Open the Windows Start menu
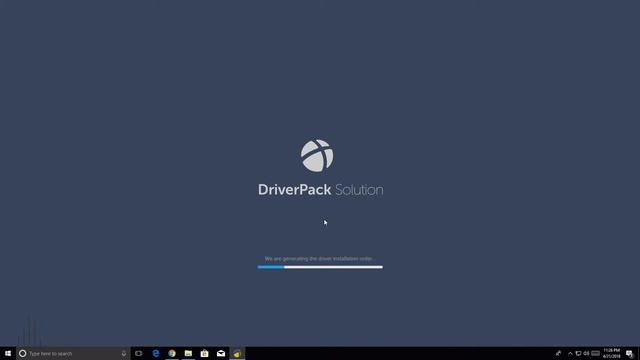The height and width of the screenshot is (360, 640). [8, 353]
